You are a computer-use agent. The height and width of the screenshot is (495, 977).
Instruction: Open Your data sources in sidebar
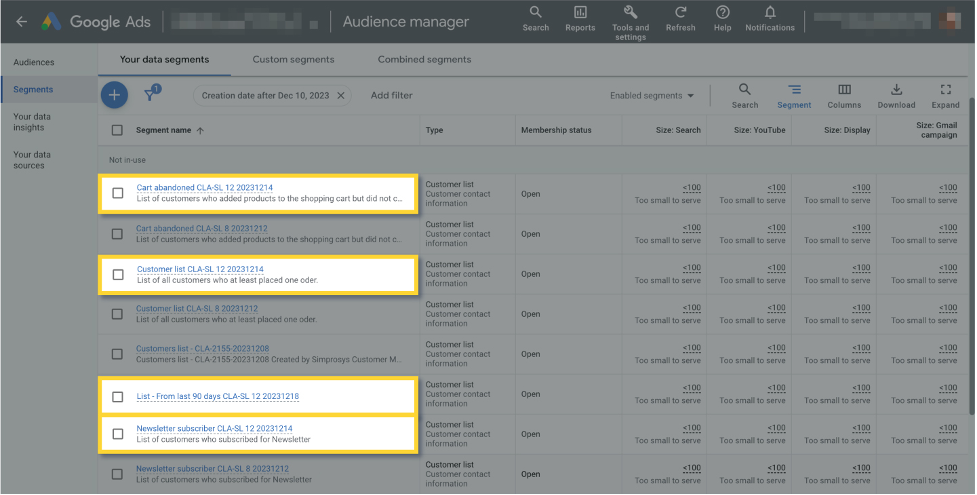point(32,160)
